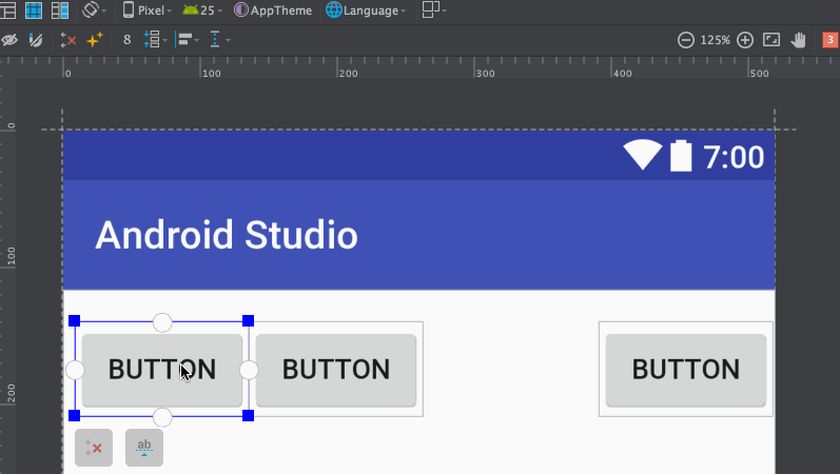840x474 pixels.
Task: Open the Pixel device dropdown
Action: pyautogui.click(x=147, y=10)
